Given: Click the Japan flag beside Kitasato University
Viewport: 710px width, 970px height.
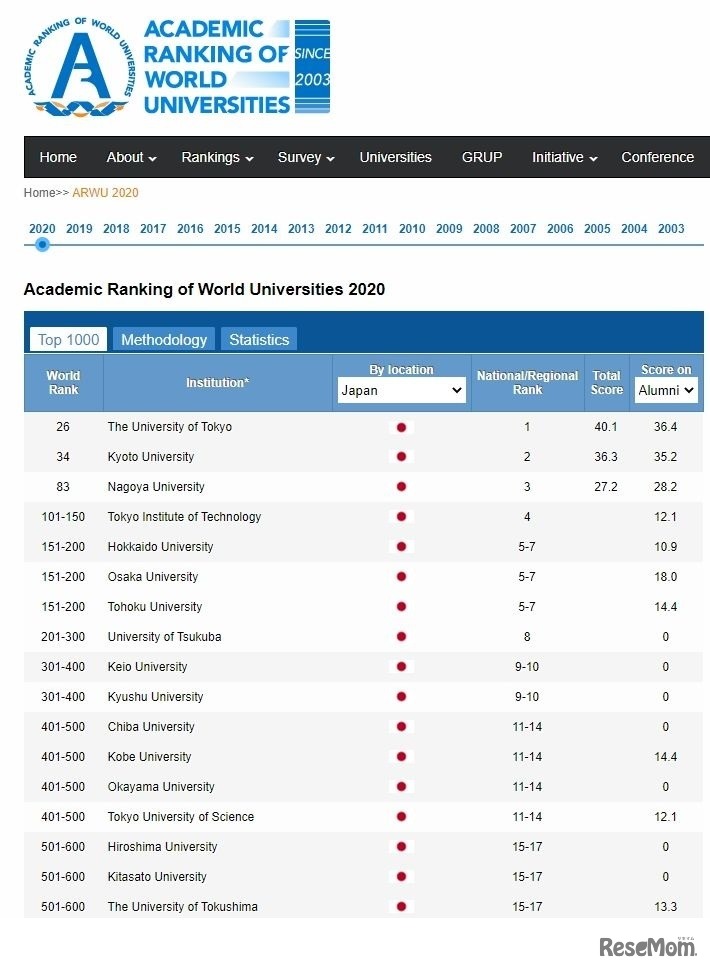Looking at the screenshot, I should point(401,877).
